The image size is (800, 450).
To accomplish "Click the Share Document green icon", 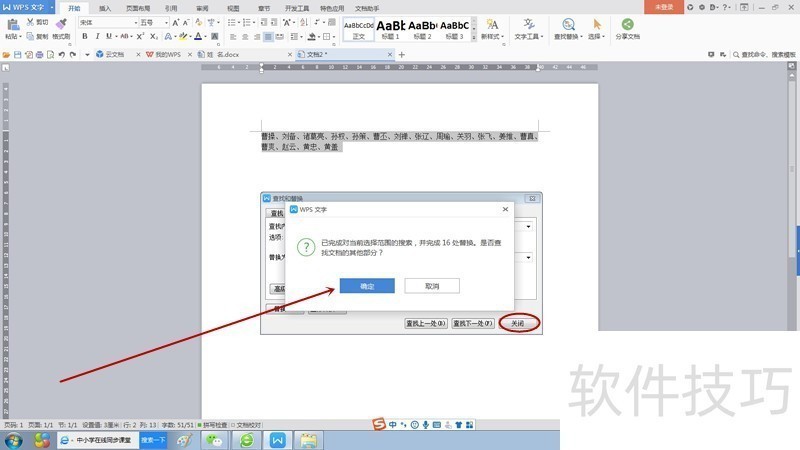I will tap(628, 24).
